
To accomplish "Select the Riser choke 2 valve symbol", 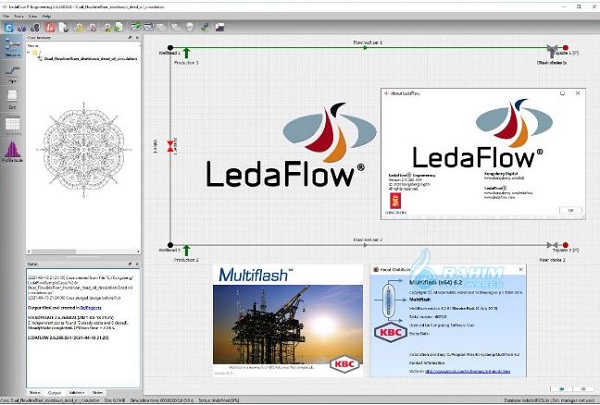I will point(552,245).
